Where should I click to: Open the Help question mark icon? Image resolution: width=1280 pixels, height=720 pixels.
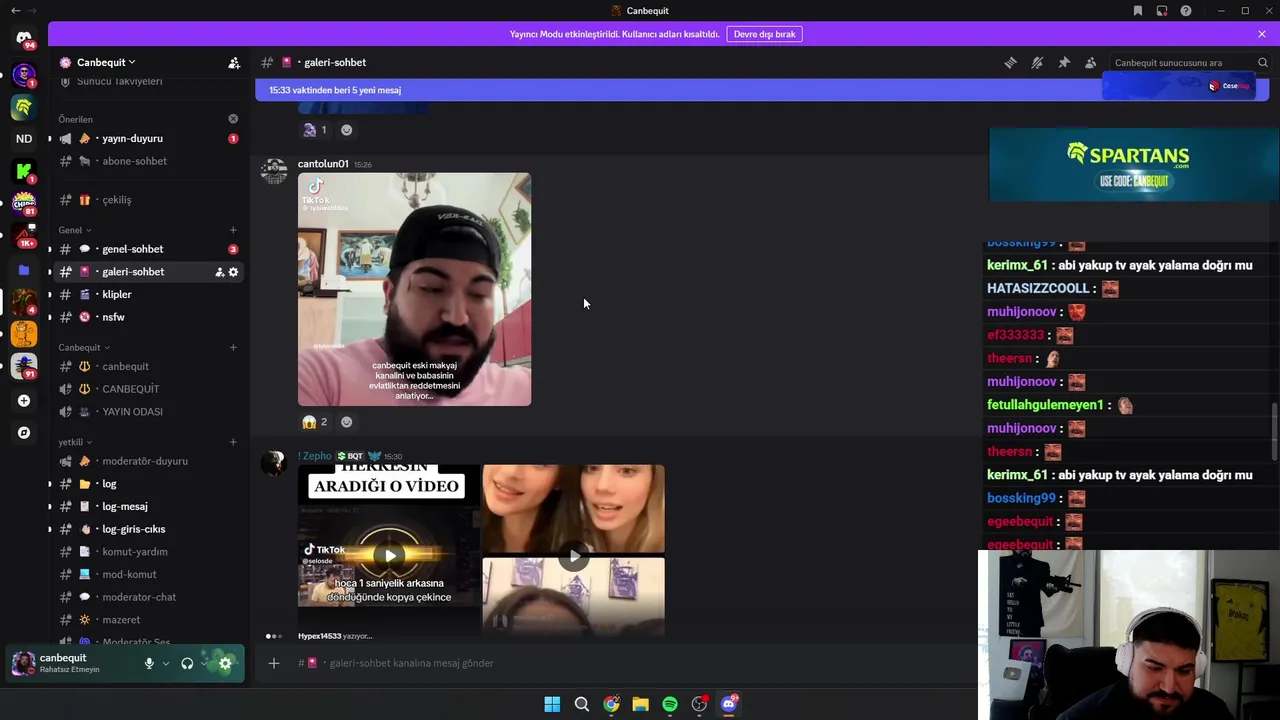pyautogui.click(x=1186, y=11)
